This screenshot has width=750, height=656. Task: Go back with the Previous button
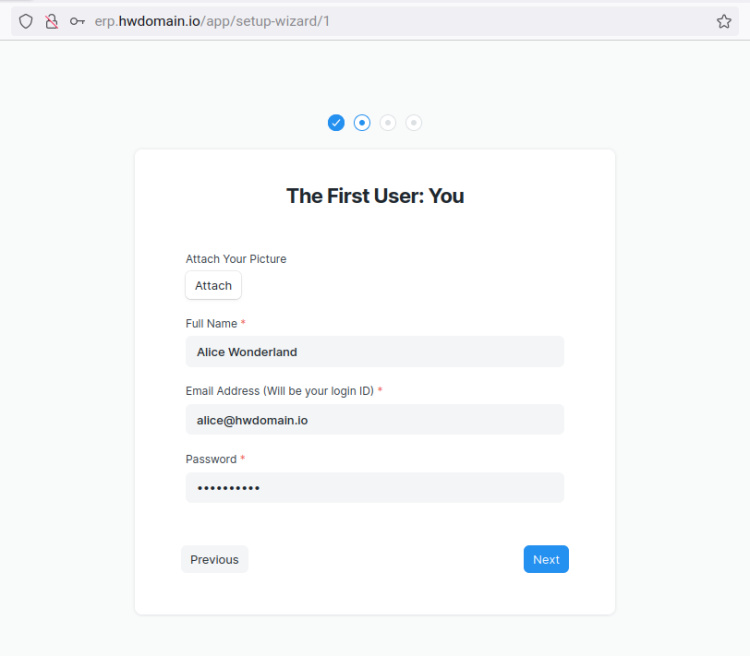pos(214,559)
